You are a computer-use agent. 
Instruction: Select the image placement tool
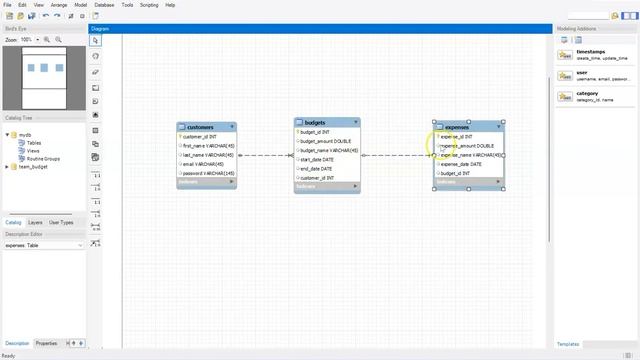(96, 115)
